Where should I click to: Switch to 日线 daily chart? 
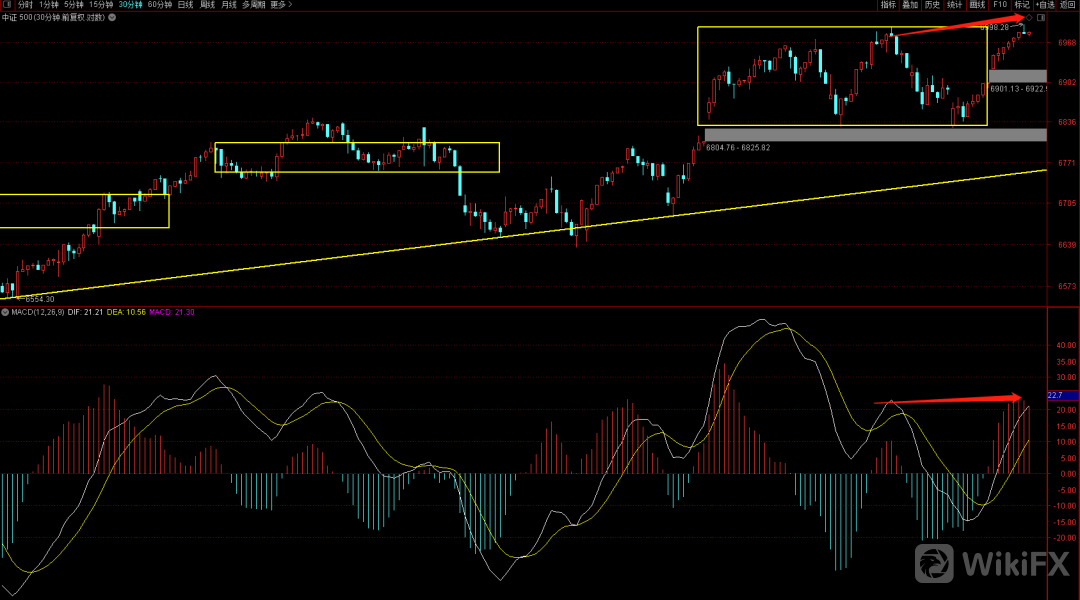186,5
